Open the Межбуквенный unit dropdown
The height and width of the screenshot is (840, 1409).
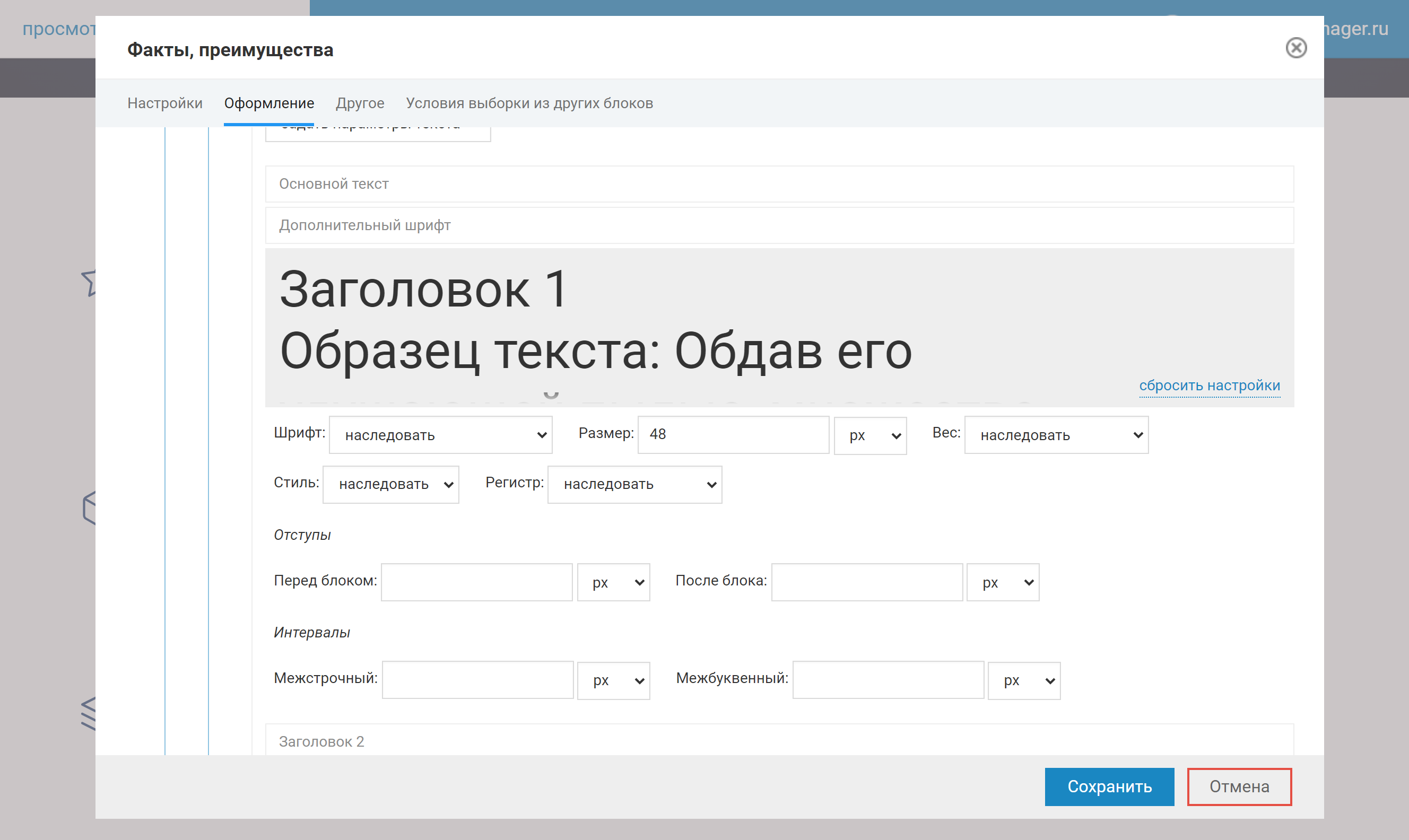coord(1024,681)
